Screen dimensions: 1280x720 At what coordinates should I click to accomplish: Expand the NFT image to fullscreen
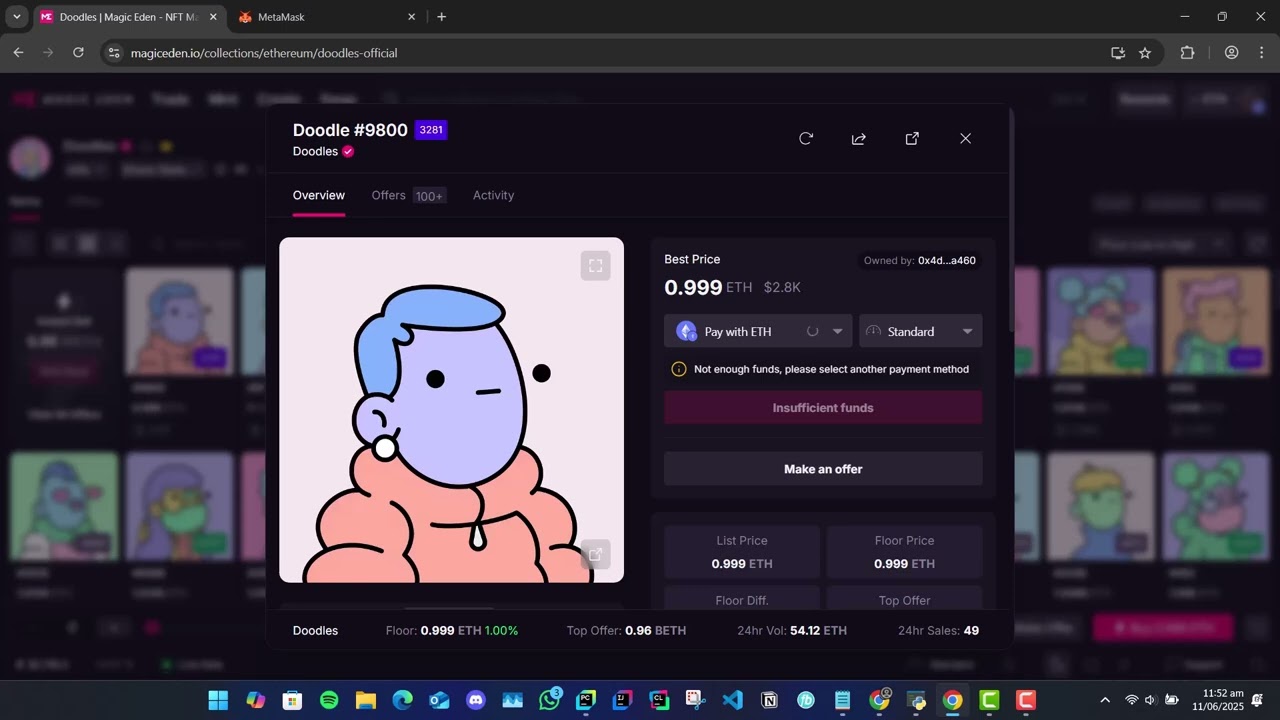click(x=595, y=265)
